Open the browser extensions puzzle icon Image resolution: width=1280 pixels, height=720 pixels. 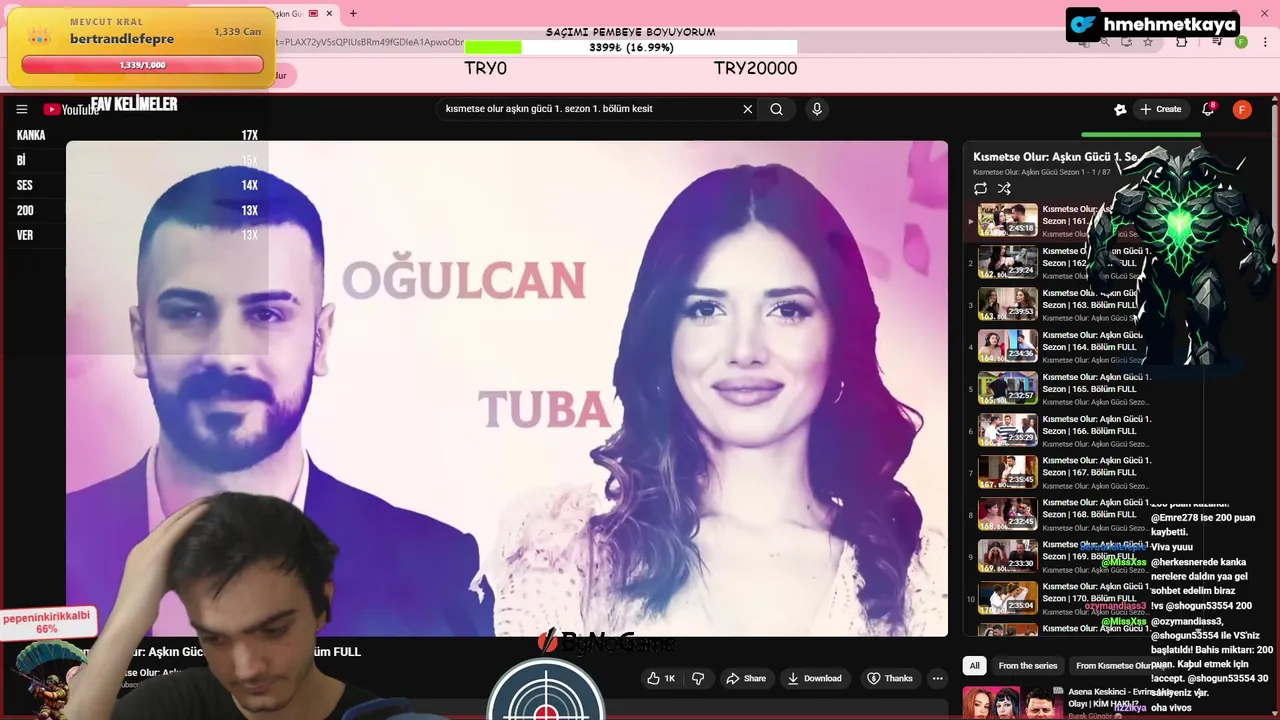[x=1182, y=42]
